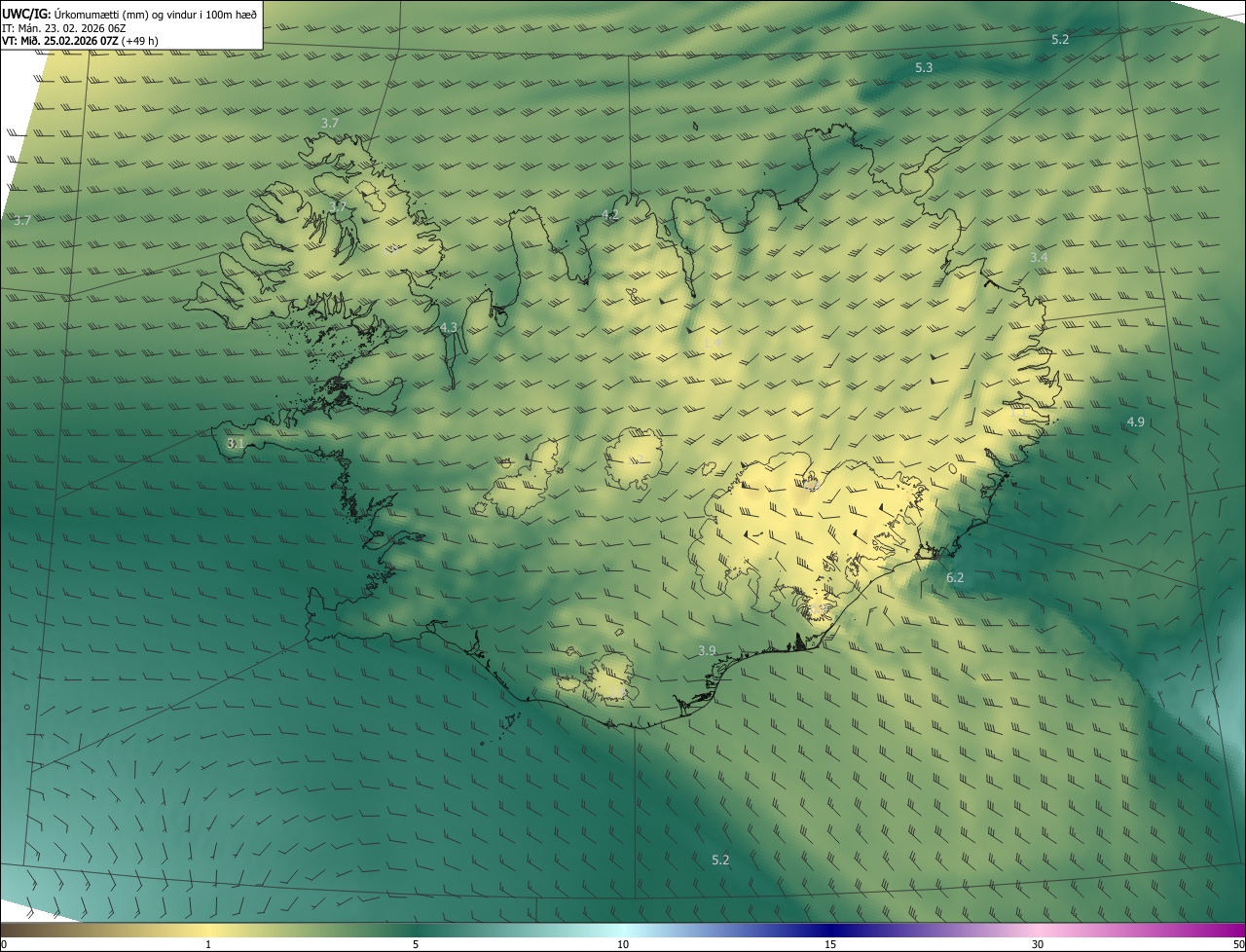This screenshot has height=952, width=1246.
Task: Click the 3.1 precipitation value label
Action: point(235,443)
